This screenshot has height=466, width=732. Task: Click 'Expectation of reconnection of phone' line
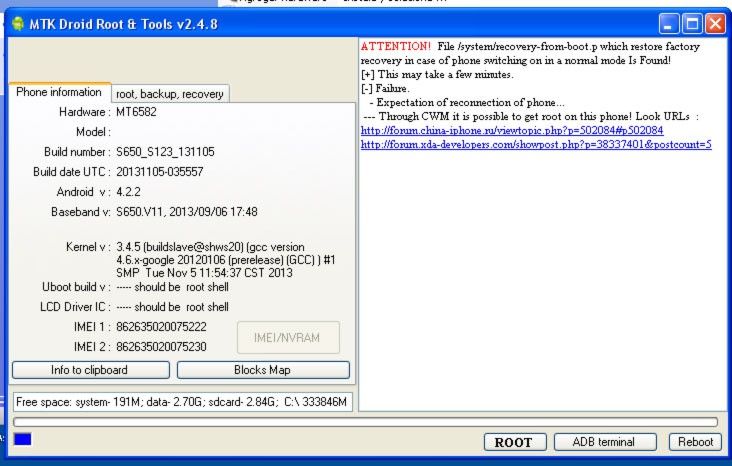point(467,102)
